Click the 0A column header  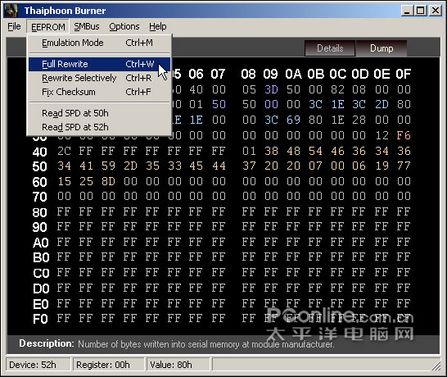click(x=293, y=74)
